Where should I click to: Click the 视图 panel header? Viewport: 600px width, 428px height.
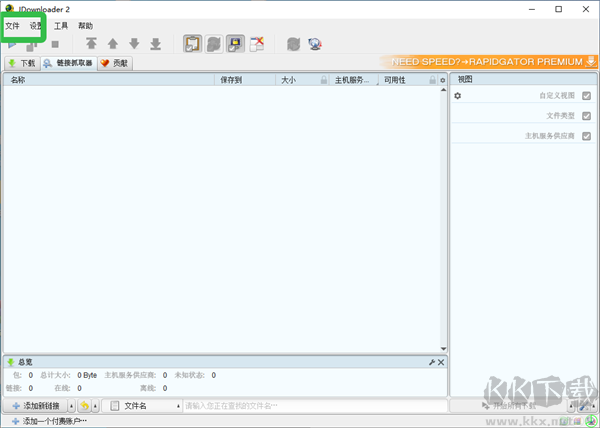523,79
